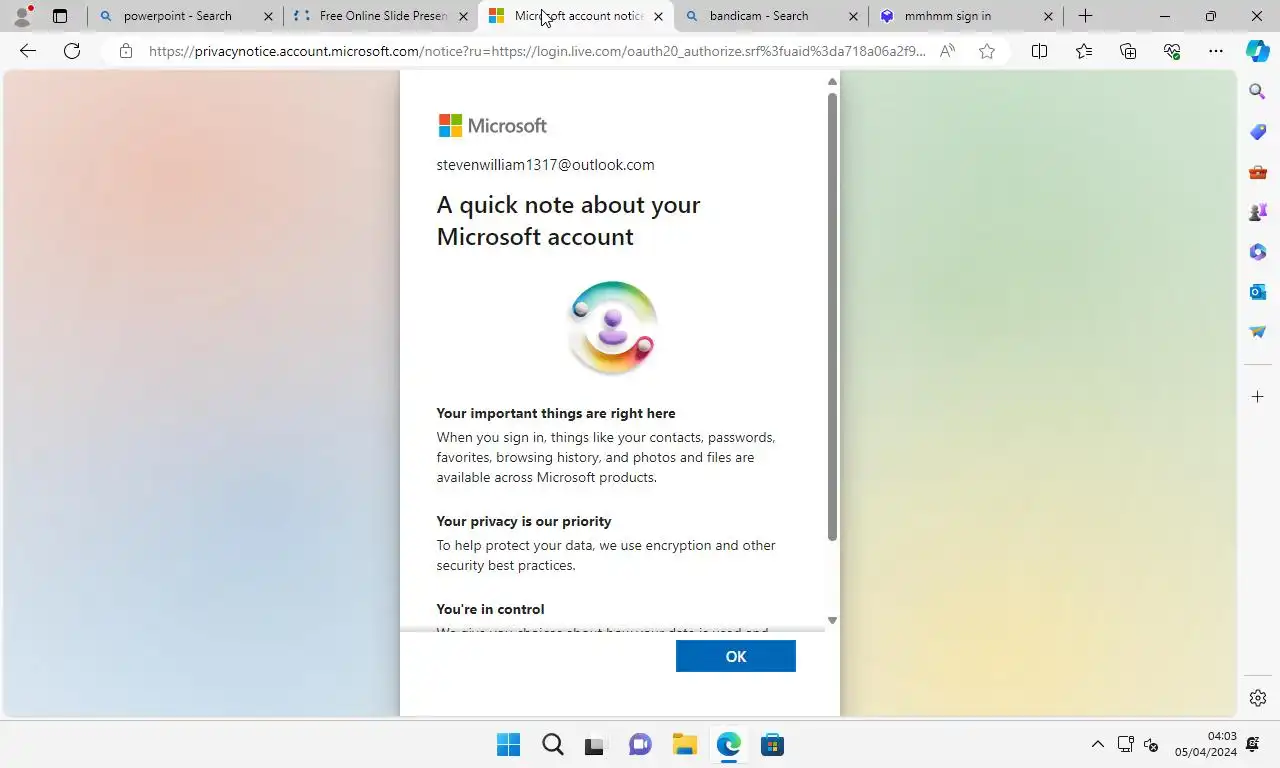Open the Favorites list icon
1280x768 pixels.
click(1084, 51)
